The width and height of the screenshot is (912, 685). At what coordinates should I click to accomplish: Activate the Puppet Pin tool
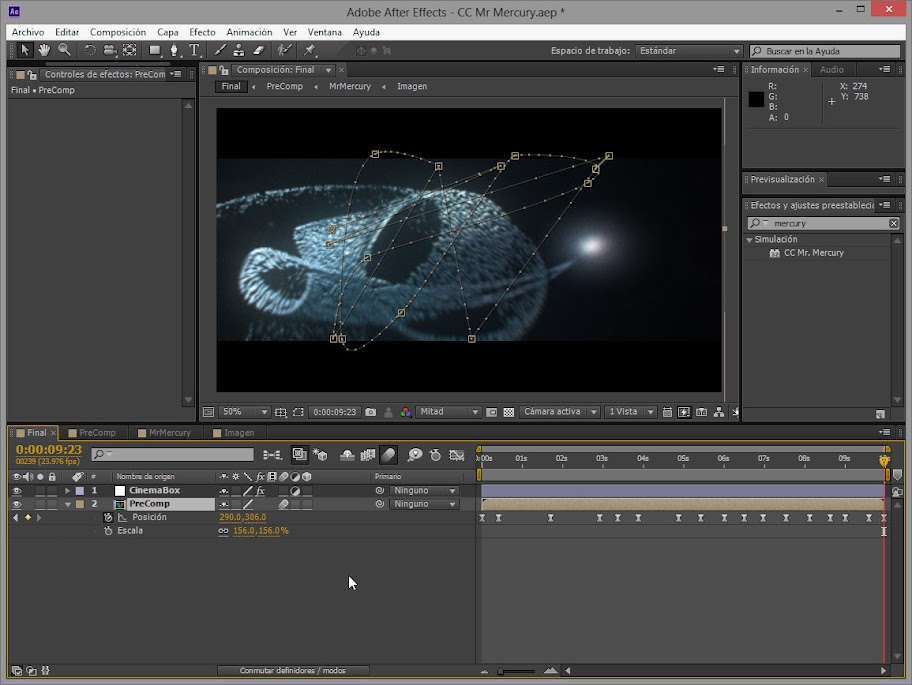click(310, 50)
